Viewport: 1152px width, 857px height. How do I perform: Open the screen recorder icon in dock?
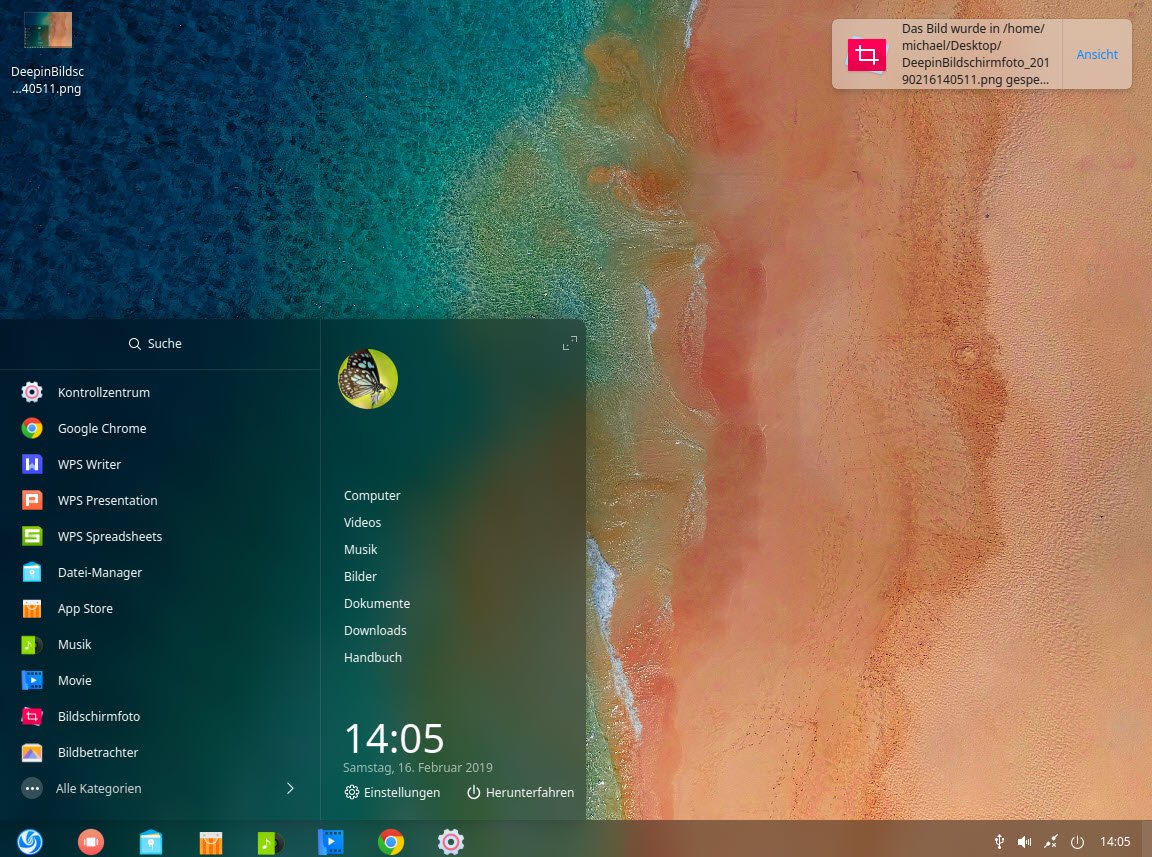coord(90,842)
